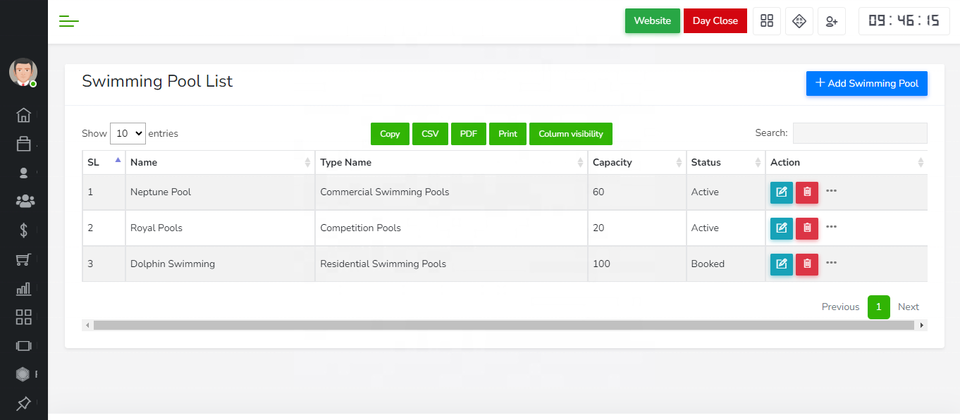Open the shopping cart sidebar icon

pyautogui.click(x=24, y=260)
